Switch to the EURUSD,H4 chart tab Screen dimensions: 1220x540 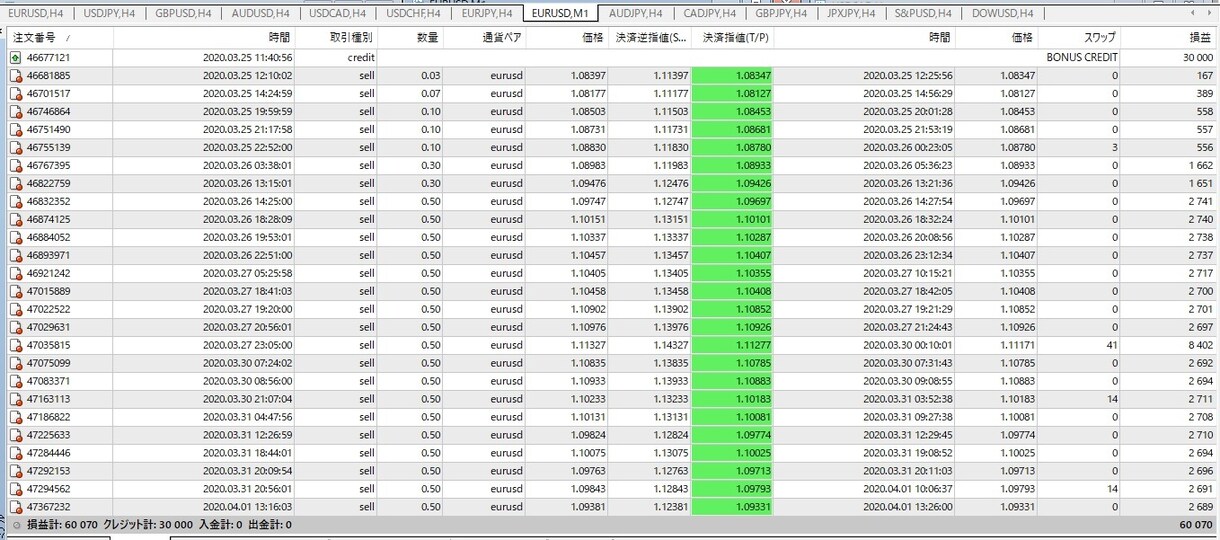[x=37, y=14]
